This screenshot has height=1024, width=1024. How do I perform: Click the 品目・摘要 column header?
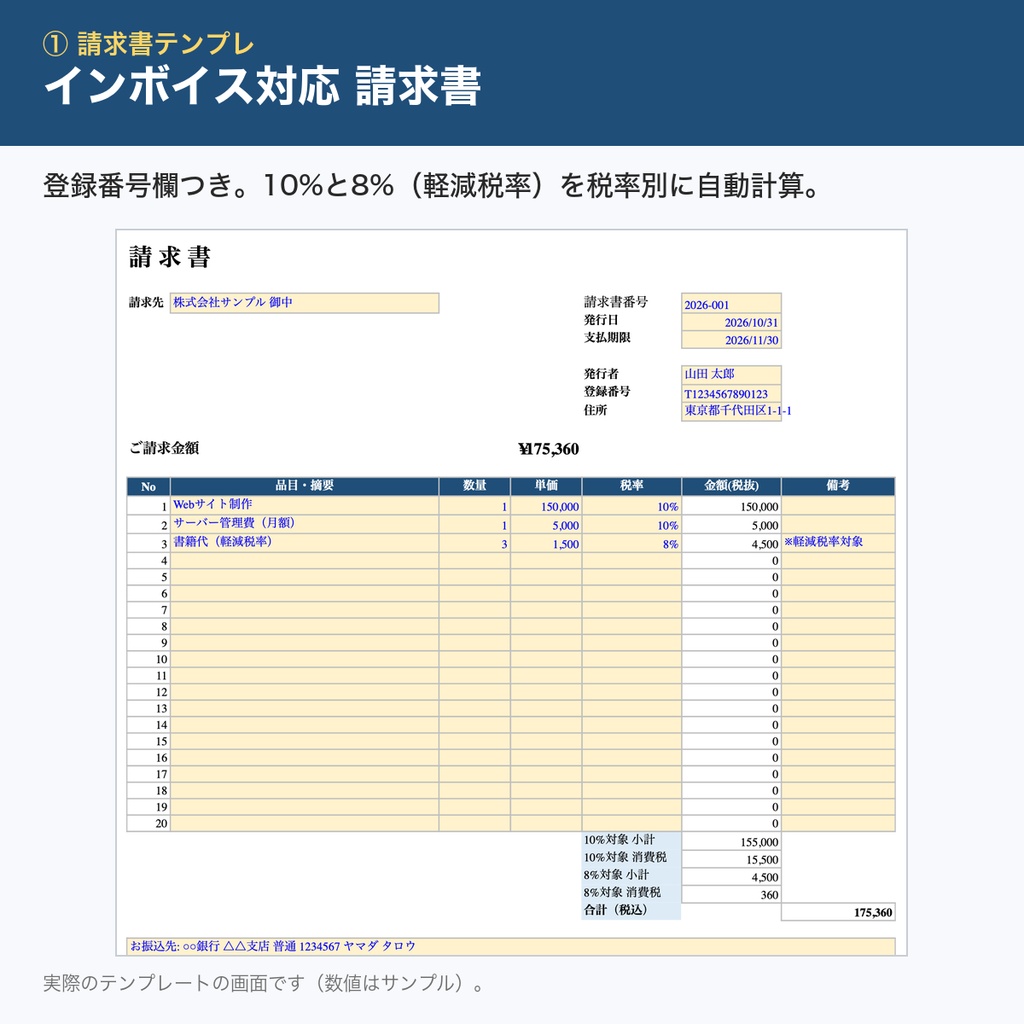point(304,486)
